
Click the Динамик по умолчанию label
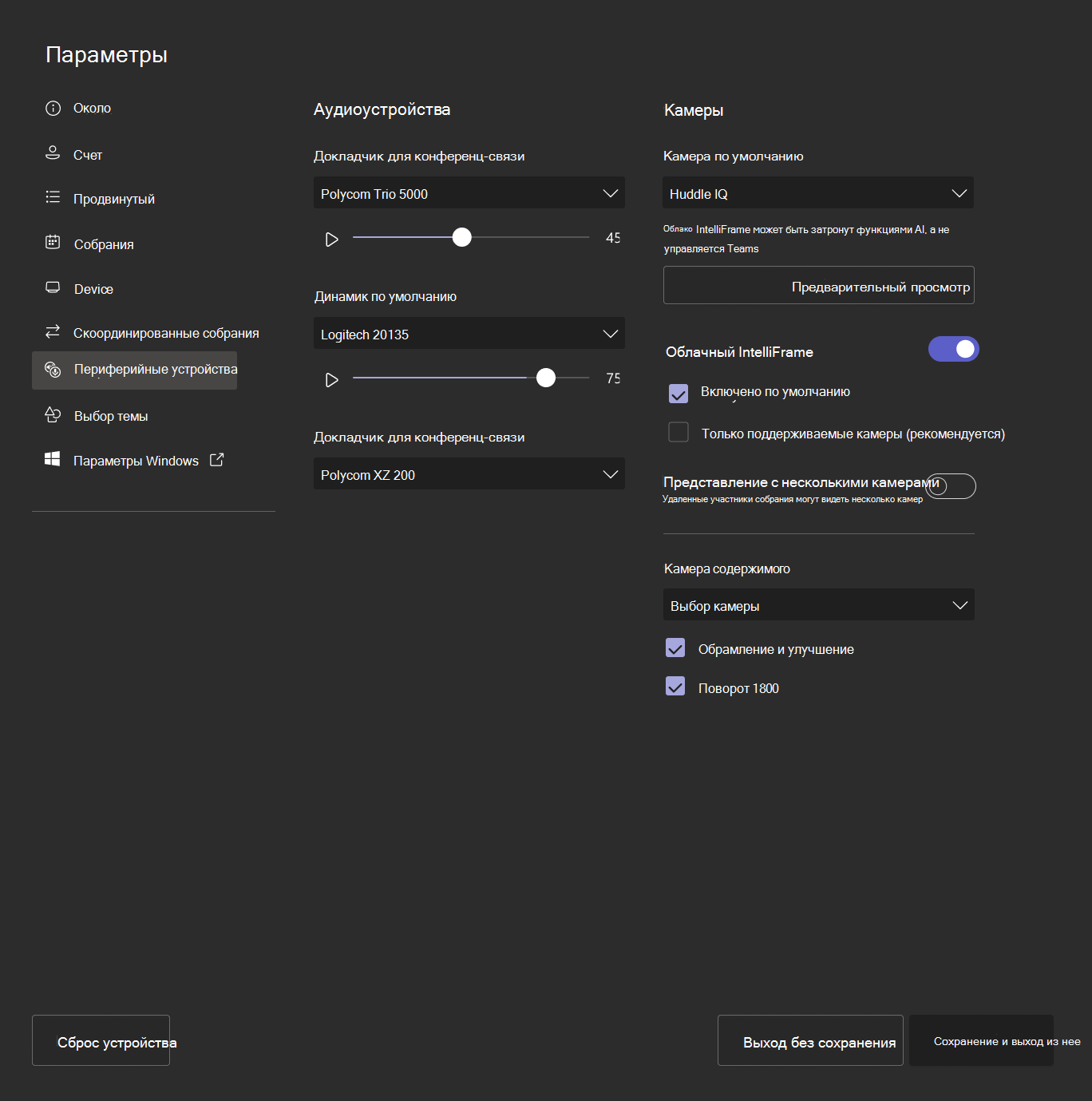[x=386, y=296]
